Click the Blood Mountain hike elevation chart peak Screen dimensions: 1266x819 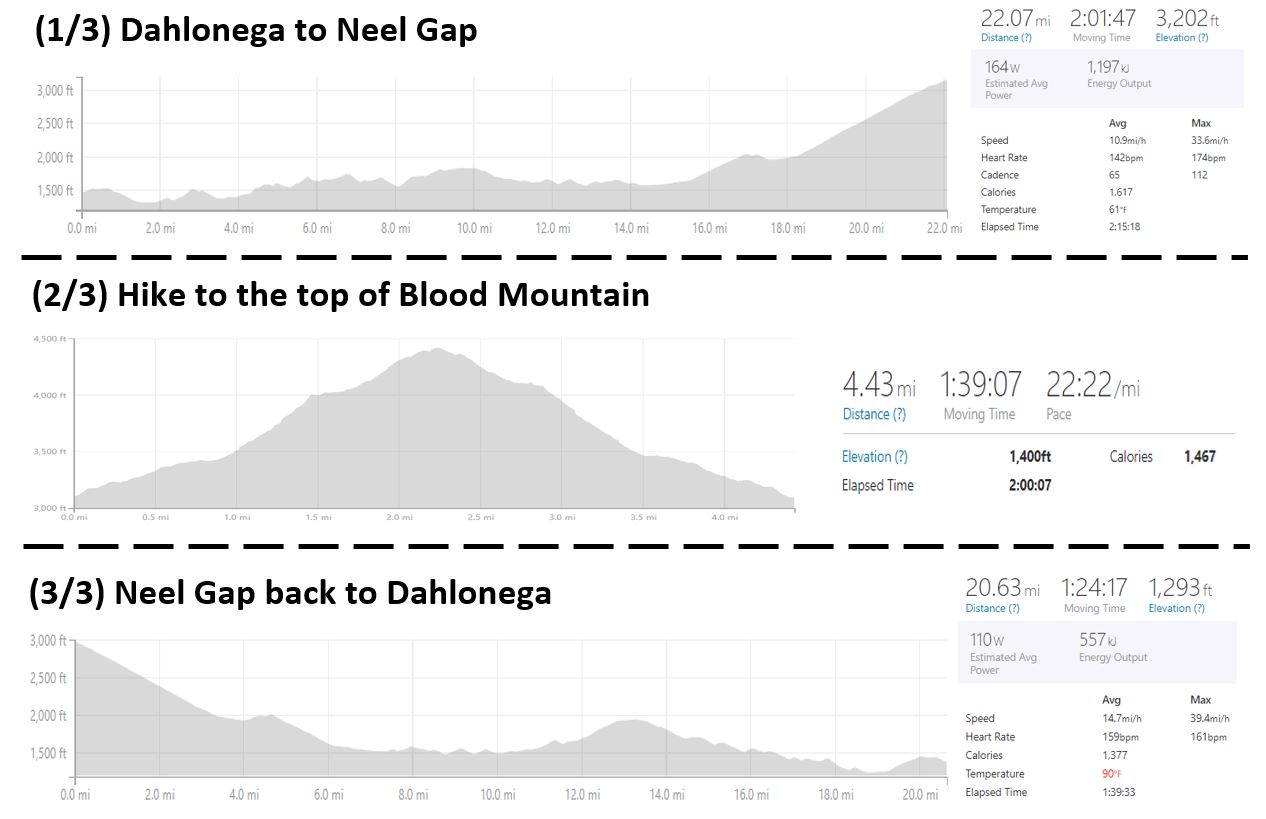click(x=437, y=352)
